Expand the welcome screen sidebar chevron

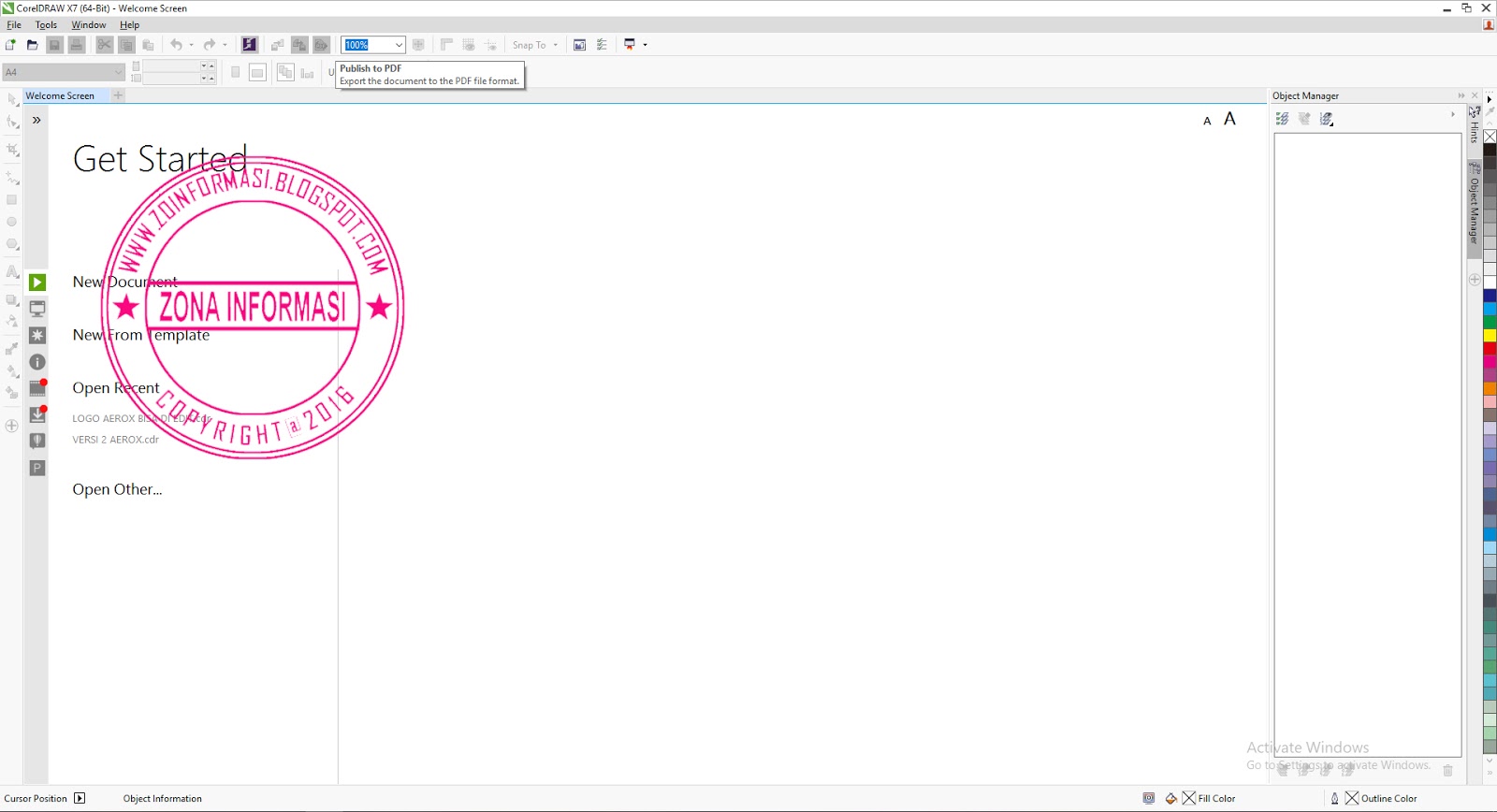(x=36, y=120)
